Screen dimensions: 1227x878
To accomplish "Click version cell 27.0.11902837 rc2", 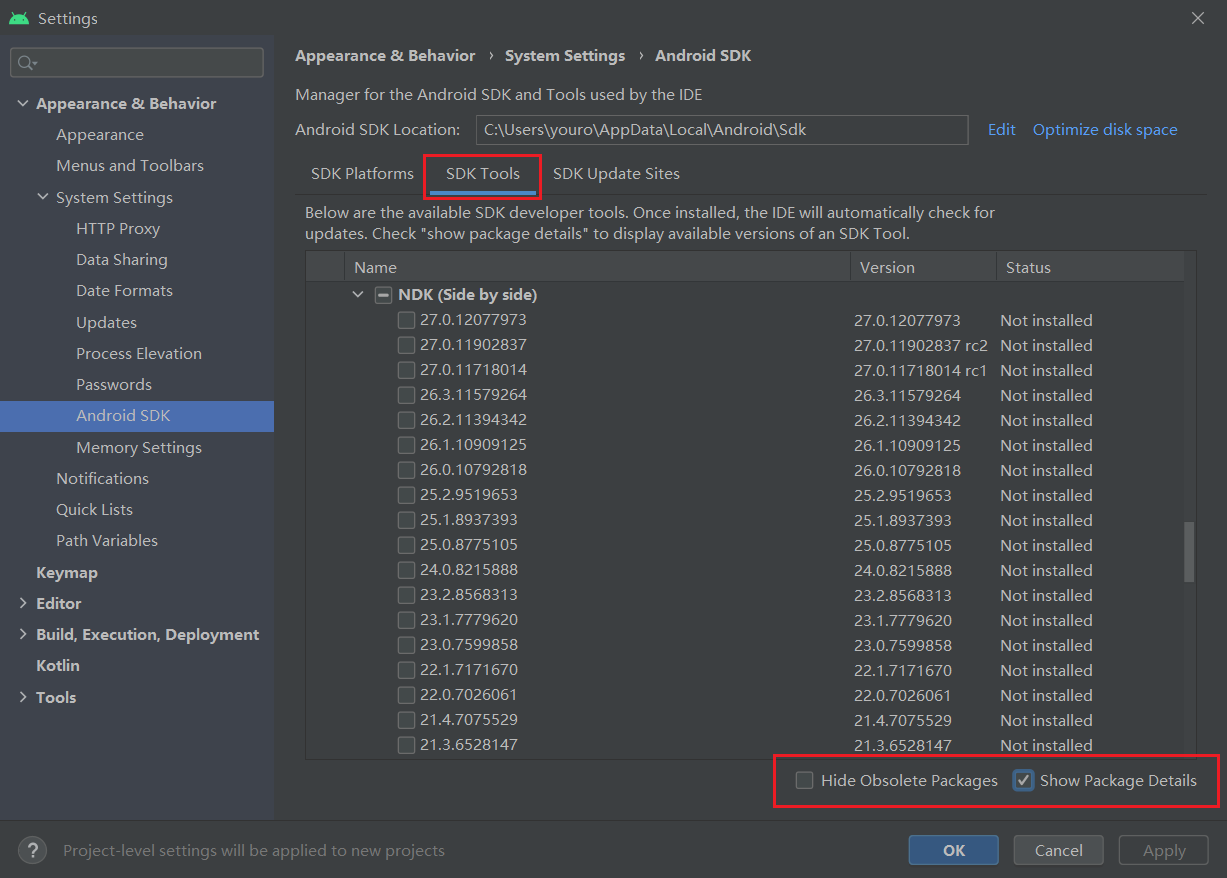I will [921, 346].
